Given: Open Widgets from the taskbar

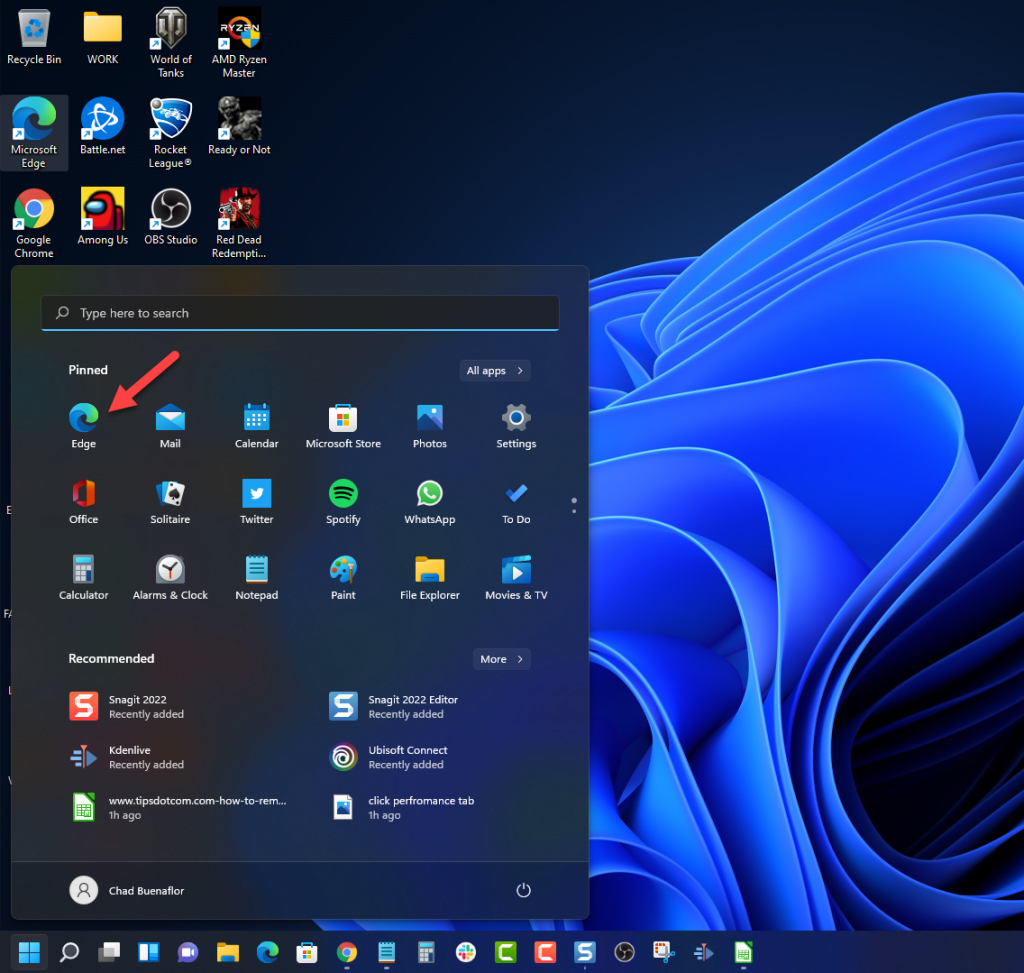Looking at the screenshot, I should tap(148, 953).
